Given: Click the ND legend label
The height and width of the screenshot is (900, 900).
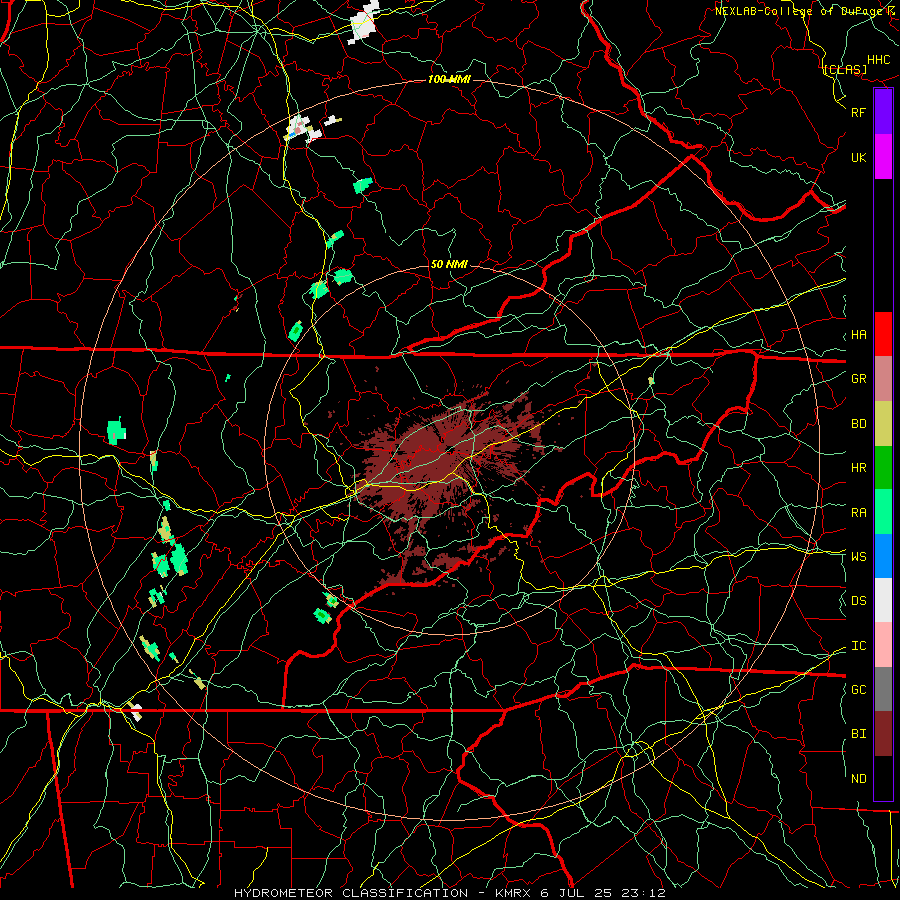Looking at the screenshot, I should click(x=859, y=779).
